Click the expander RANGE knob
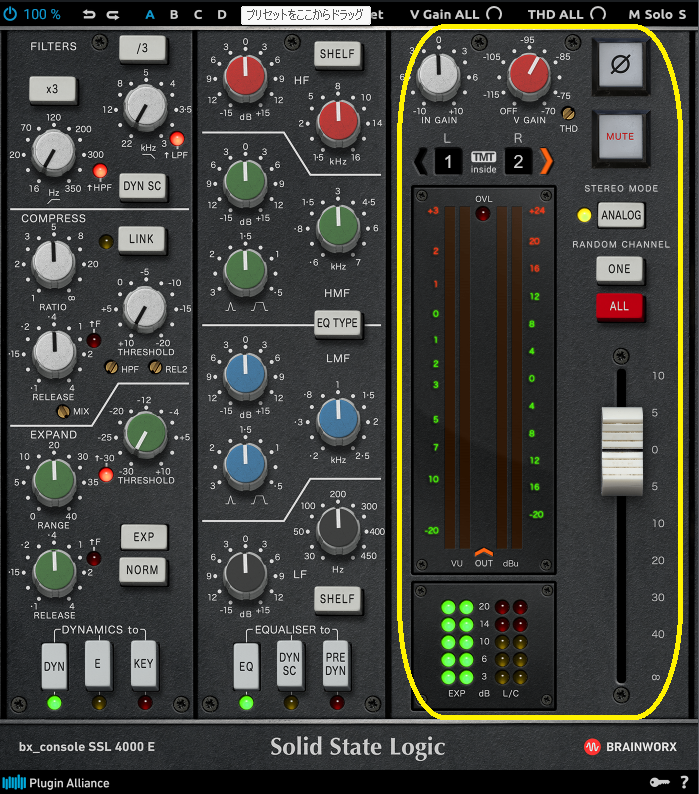699x794 pixels. pos(54,481)
